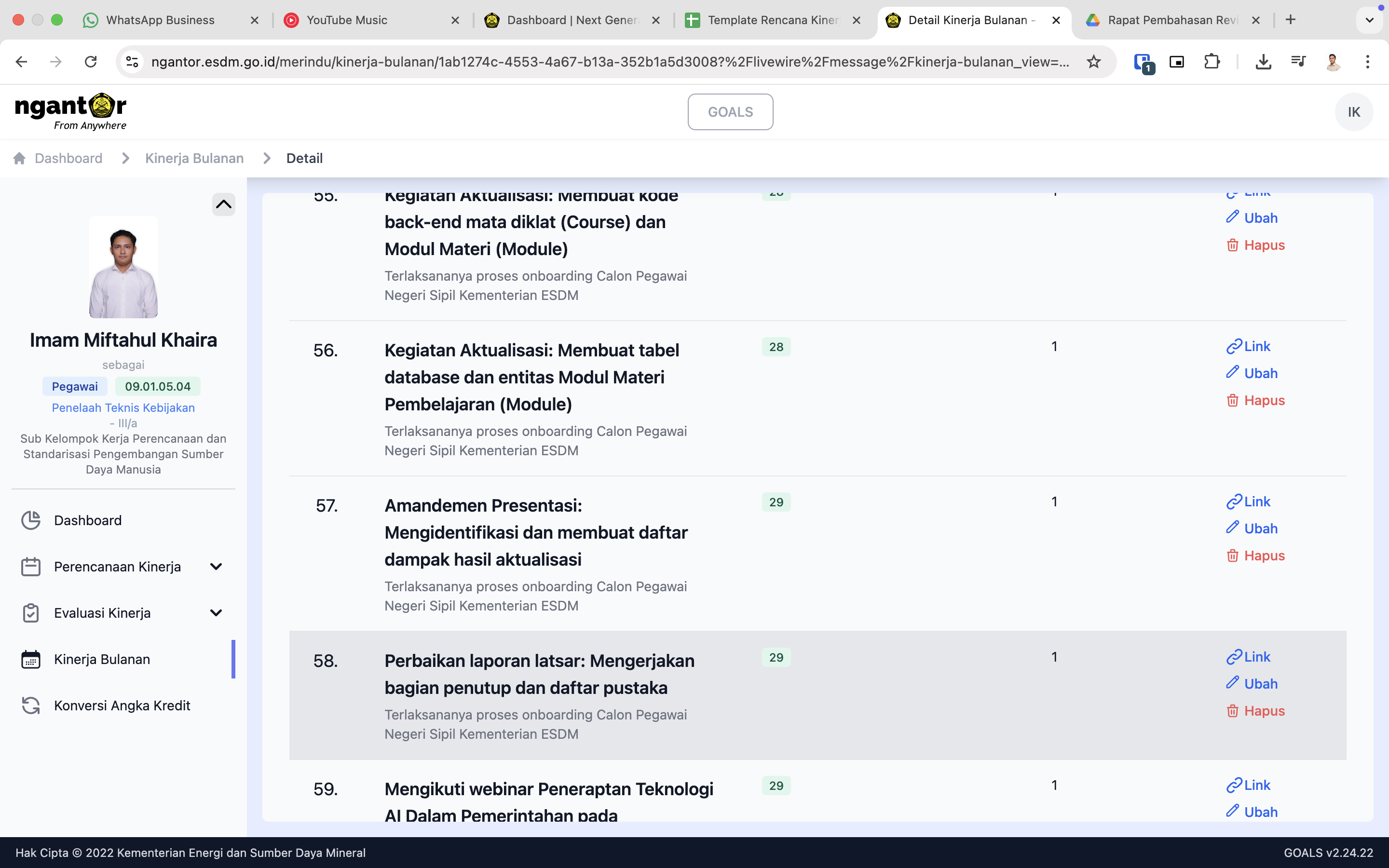Open the tab list dropdown arrow
1389x868 pixels.
(1369, 20)
